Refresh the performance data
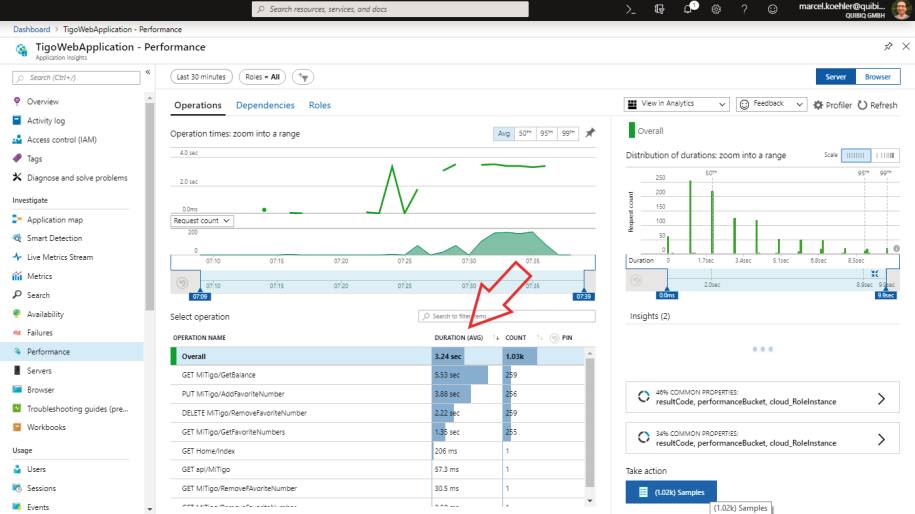This screenshot has height=514, width=915. [877, 105]
